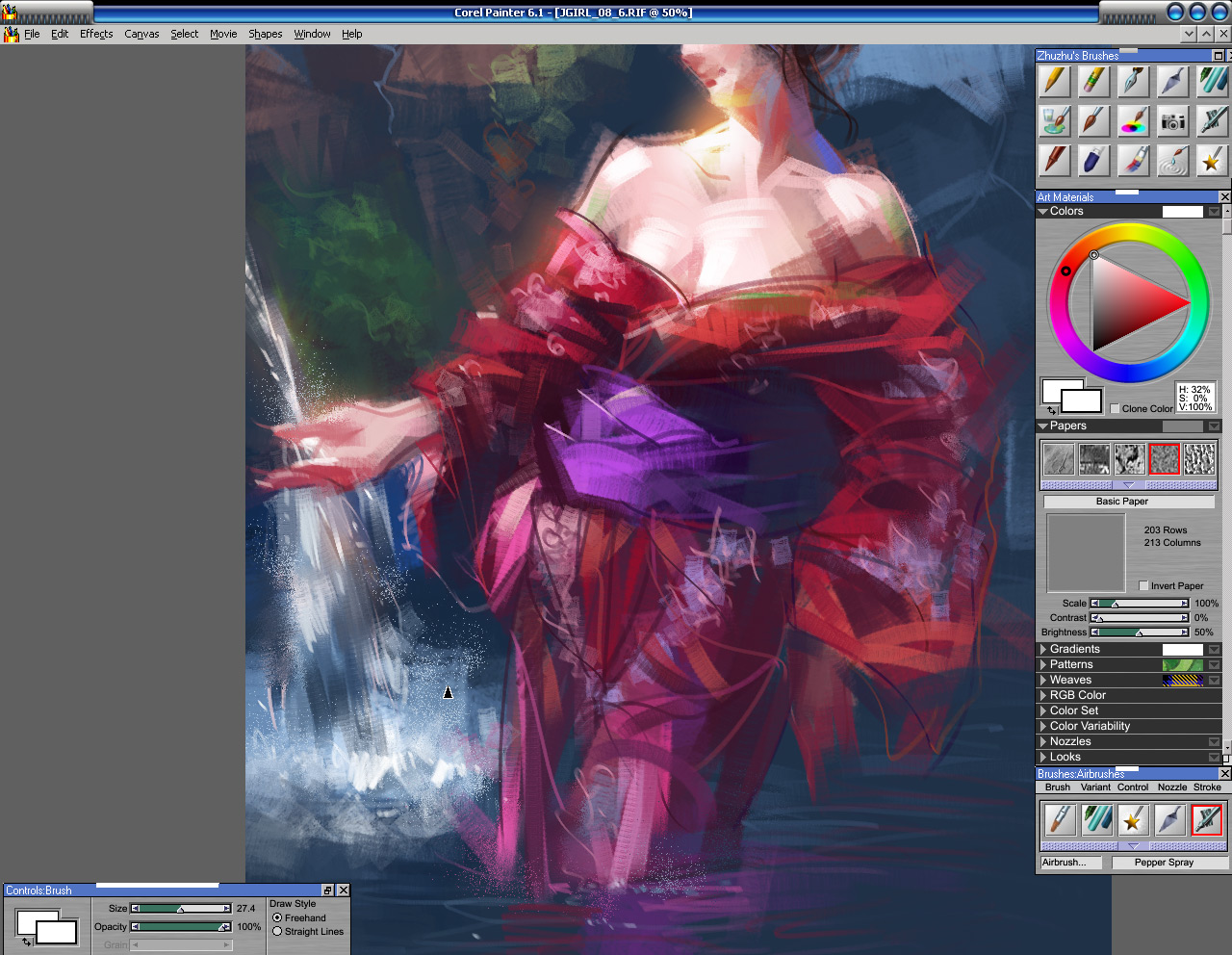Image resolution: width=1232 pixels, height=955 pixels.
Task: Select the Liquid water-drop ripple brush
Action: (1172, 161)
